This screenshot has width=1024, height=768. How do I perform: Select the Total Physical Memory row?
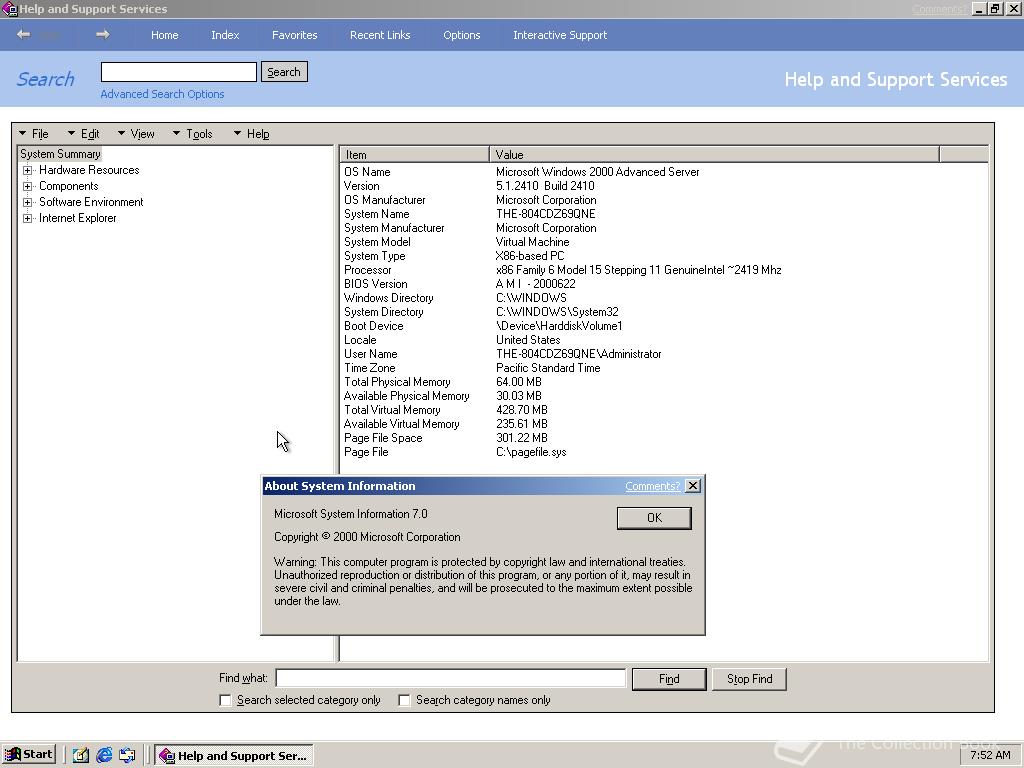397,382
